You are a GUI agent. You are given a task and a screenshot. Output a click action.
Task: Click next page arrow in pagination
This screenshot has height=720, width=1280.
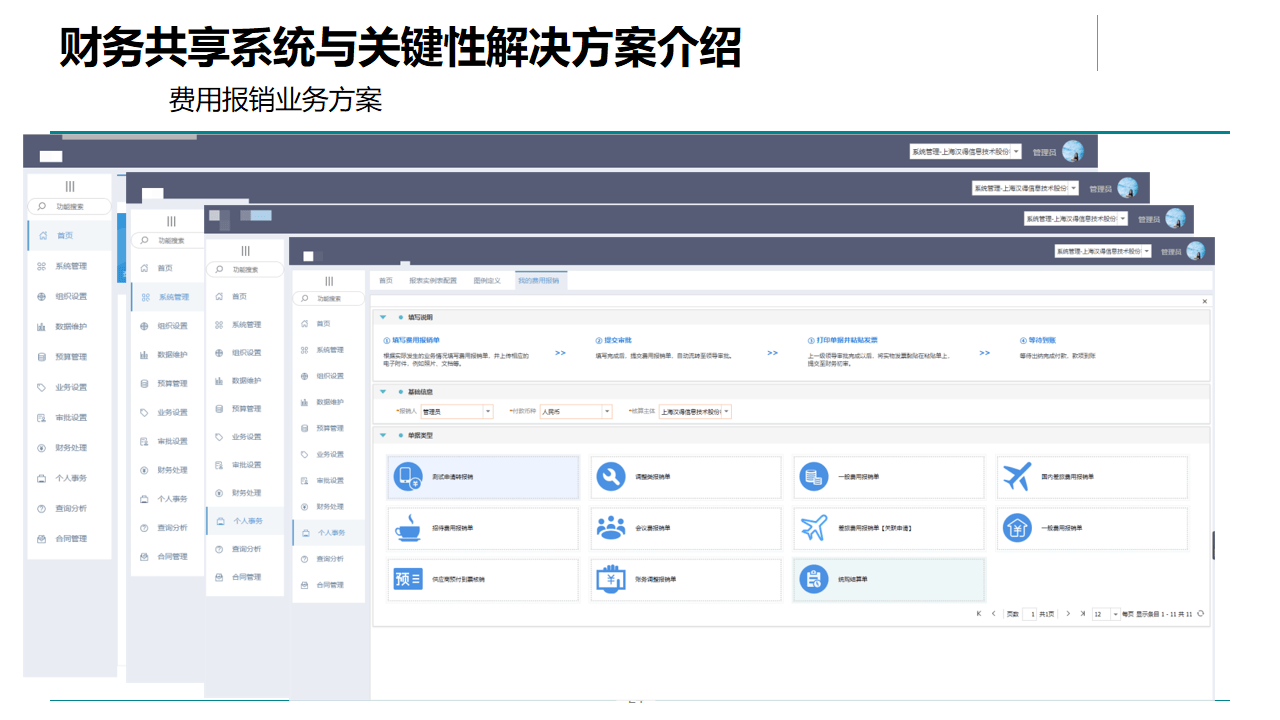[1068, 614]
